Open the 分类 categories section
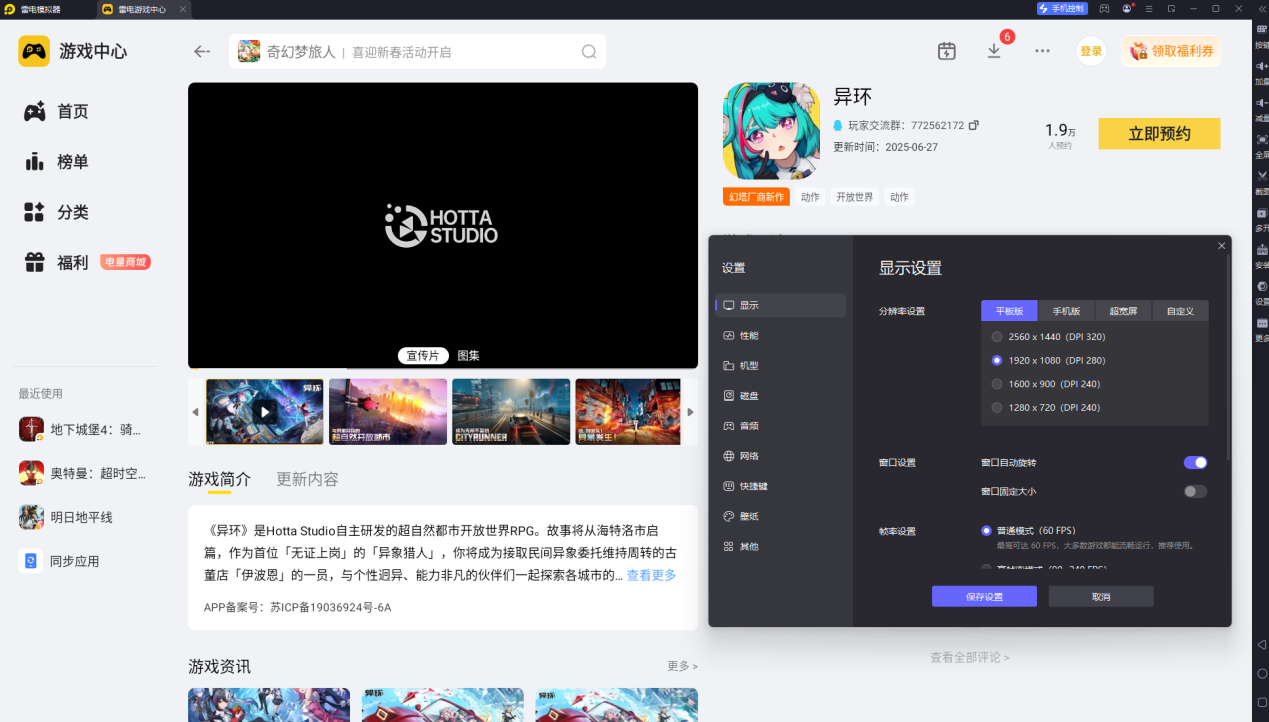Screen dimensions: 1269x722 70,212
